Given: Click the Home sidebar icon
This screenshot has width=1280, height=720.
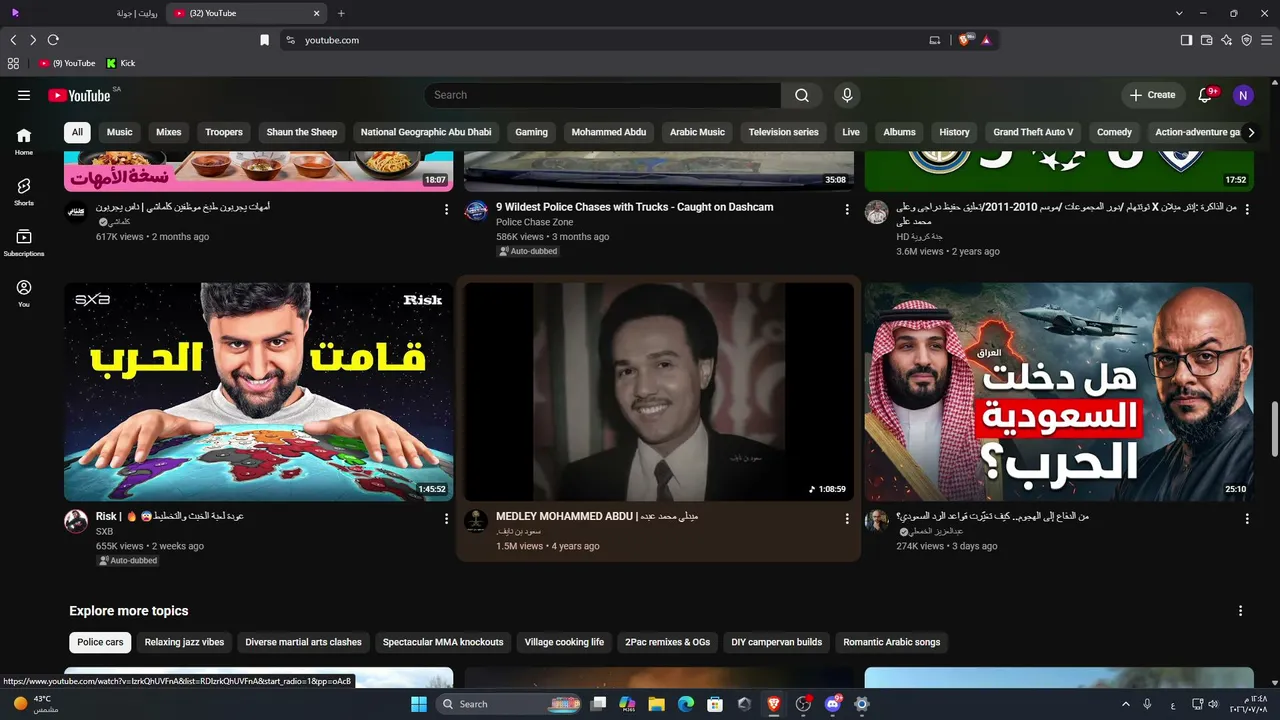Looking at the screenshot, I should (x=24, y=141).
